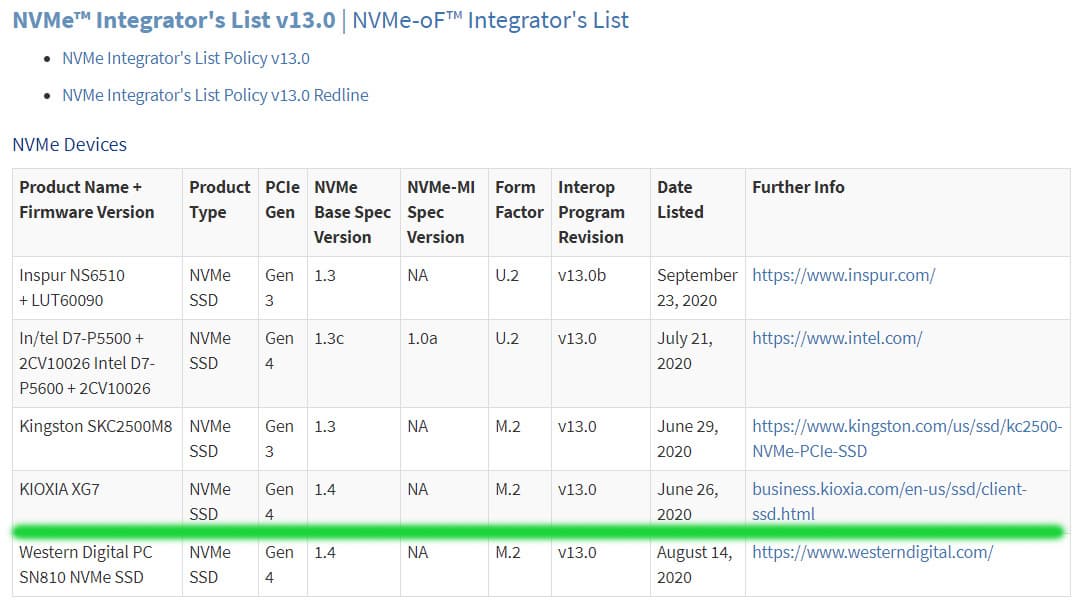Click the NVMe Devices section heading
Image resolution: width=1079 pixels, height=606 pixels.
coord(69,145)
